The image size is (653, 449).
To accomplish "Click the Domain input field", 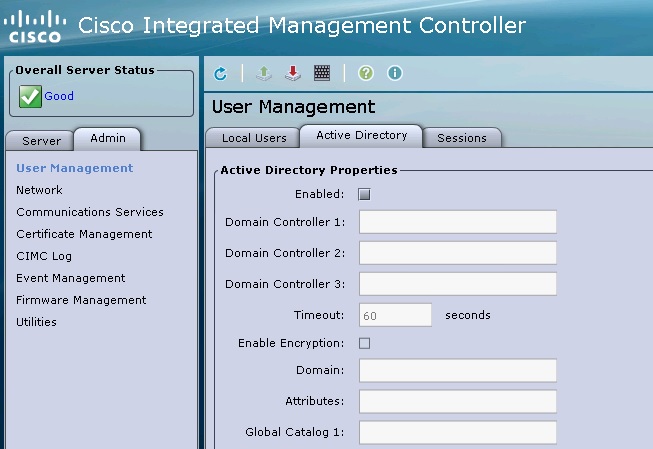I will coord(458,370).
